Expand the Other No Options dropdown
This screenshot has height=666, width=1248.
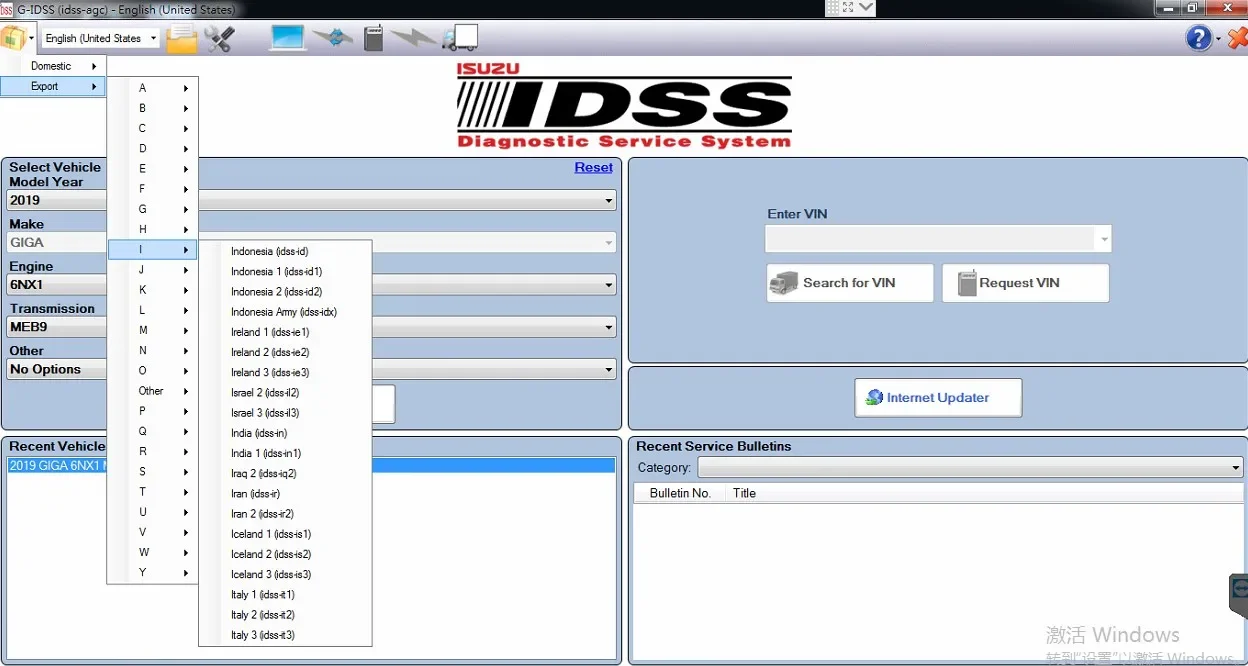pyautogui.click(x=609, y=369)
